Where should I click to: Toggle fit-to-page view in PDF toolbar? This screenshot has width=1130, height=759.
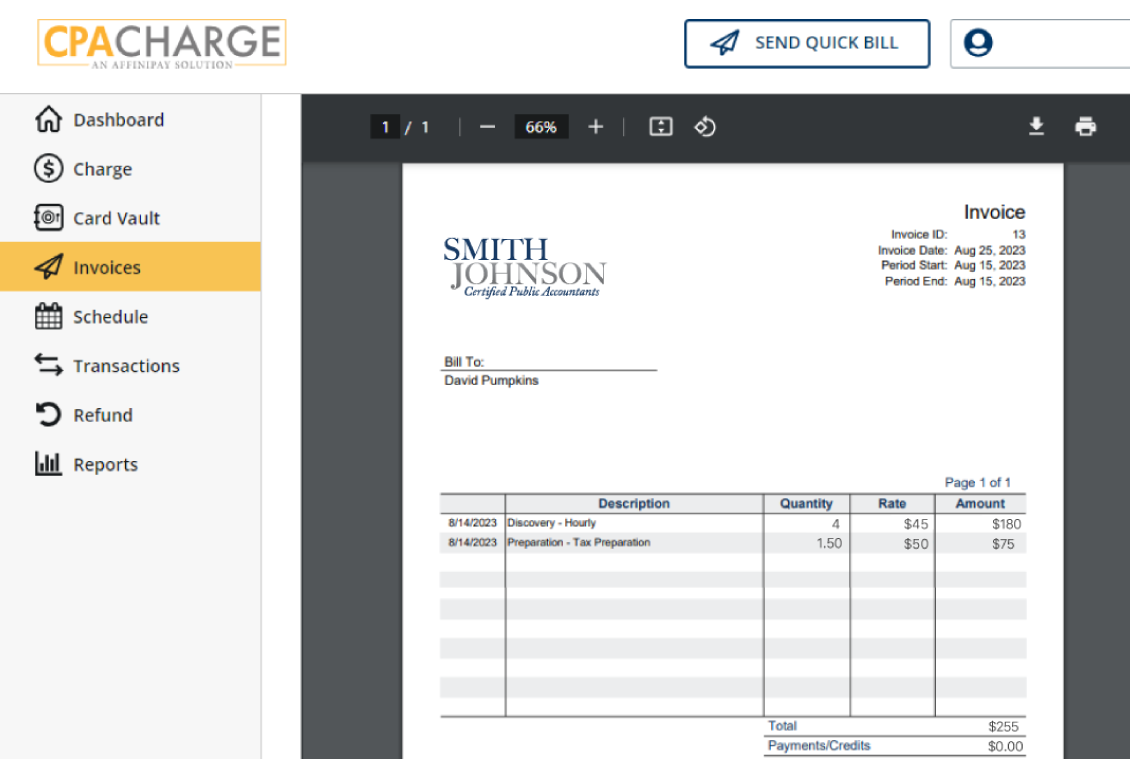point(661,127)
